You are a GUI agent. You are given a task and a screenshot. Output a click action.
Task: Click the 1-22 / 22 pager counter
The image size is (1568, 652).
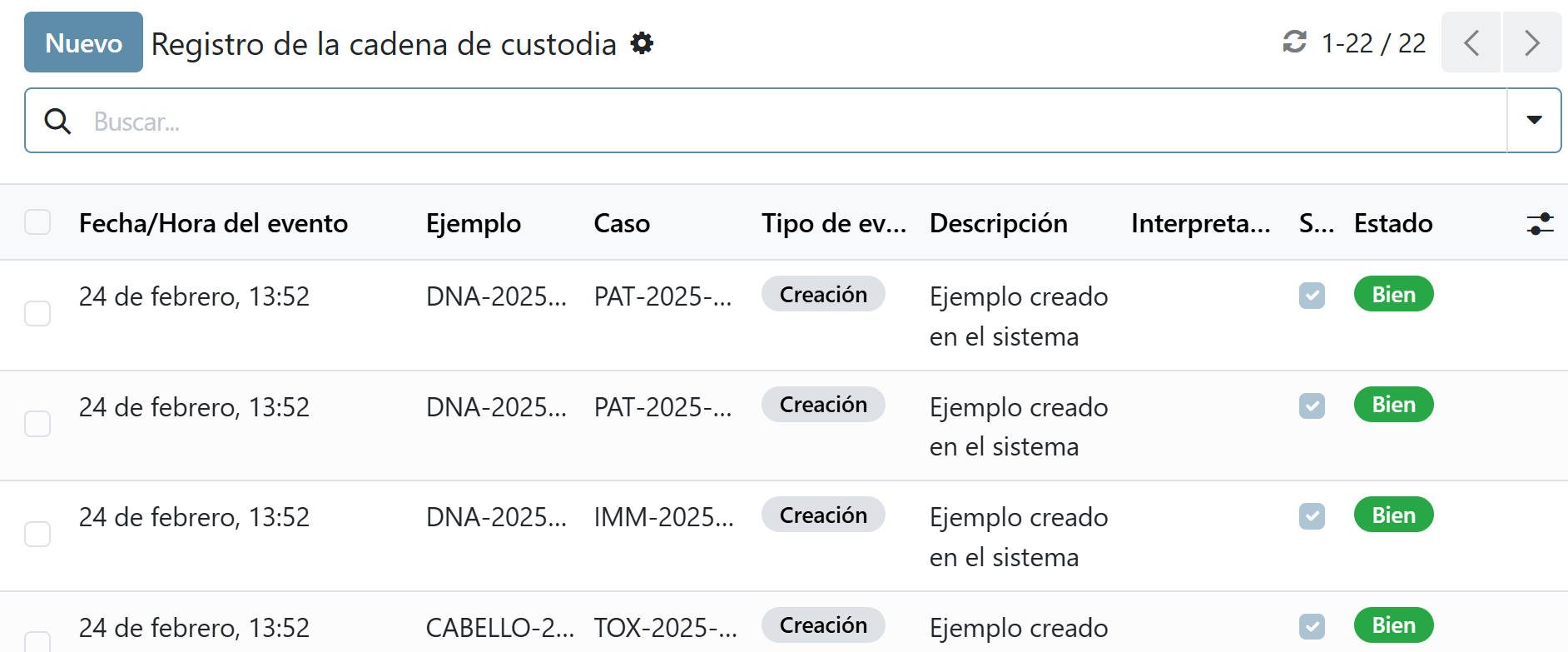[1373, 43]
